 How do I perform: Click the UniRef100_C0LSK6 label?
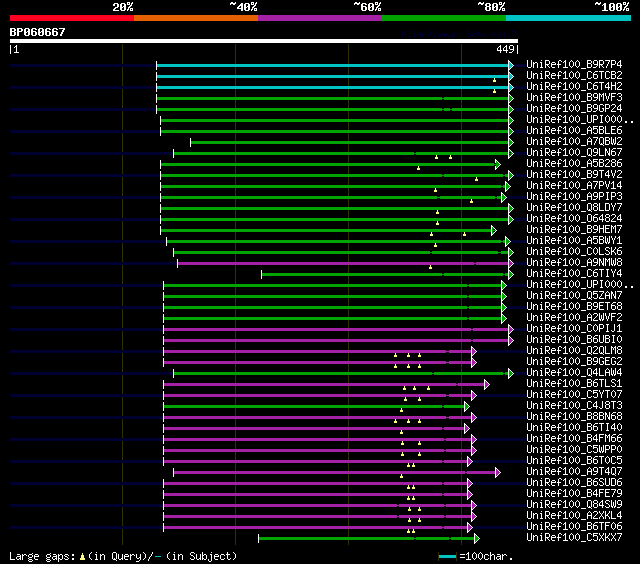click(574, 252)
